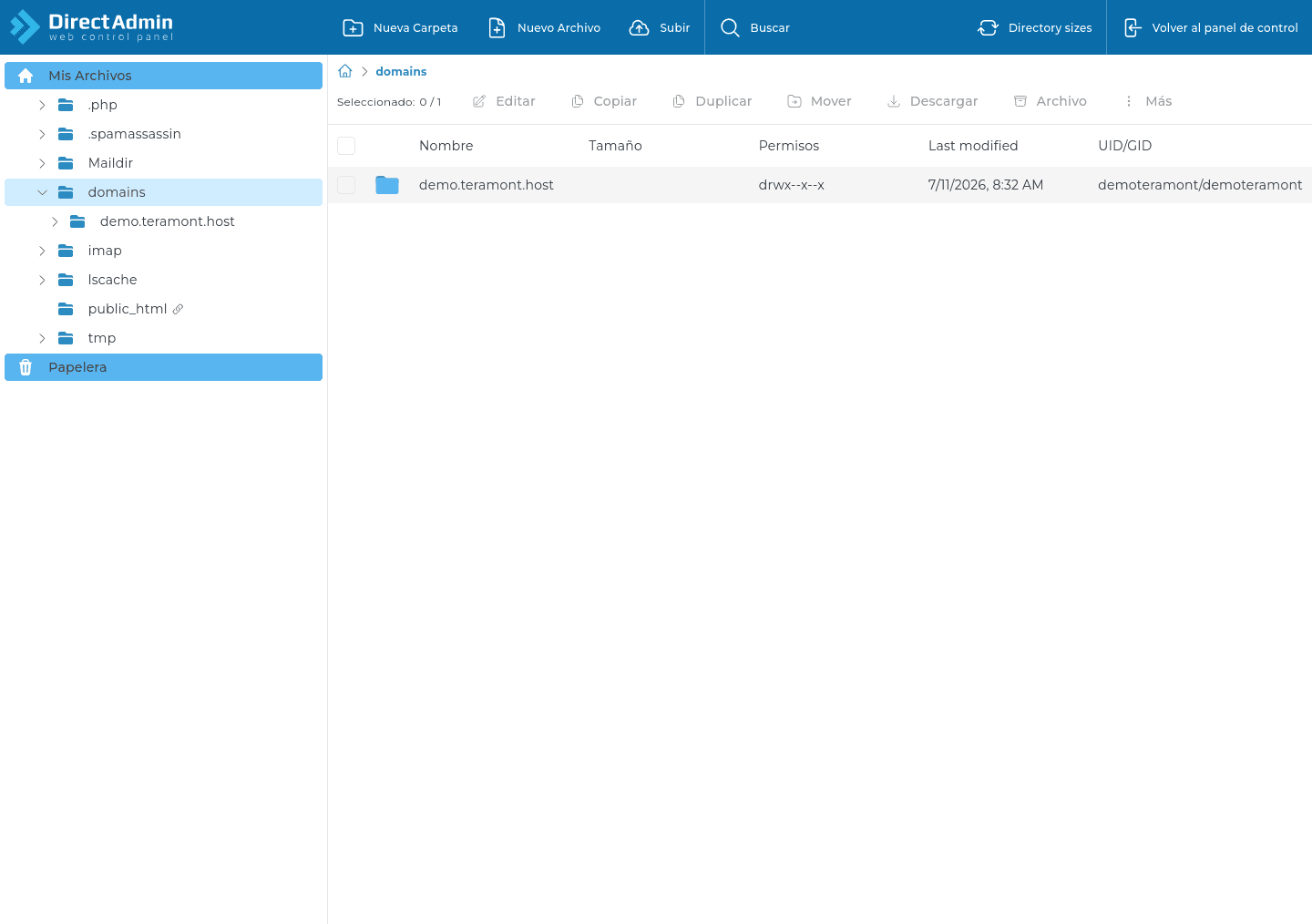This screenshot has height=924, width=1312.
Task: Tick the select-all checkbox in header
Action: click(x=346, y=146)
